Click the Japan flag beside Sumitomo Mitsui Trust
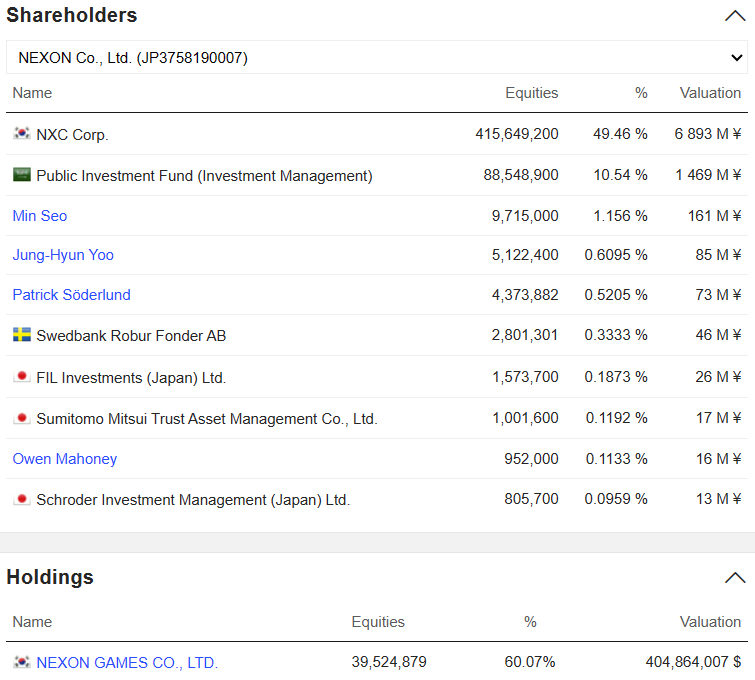 coord(22,418)
